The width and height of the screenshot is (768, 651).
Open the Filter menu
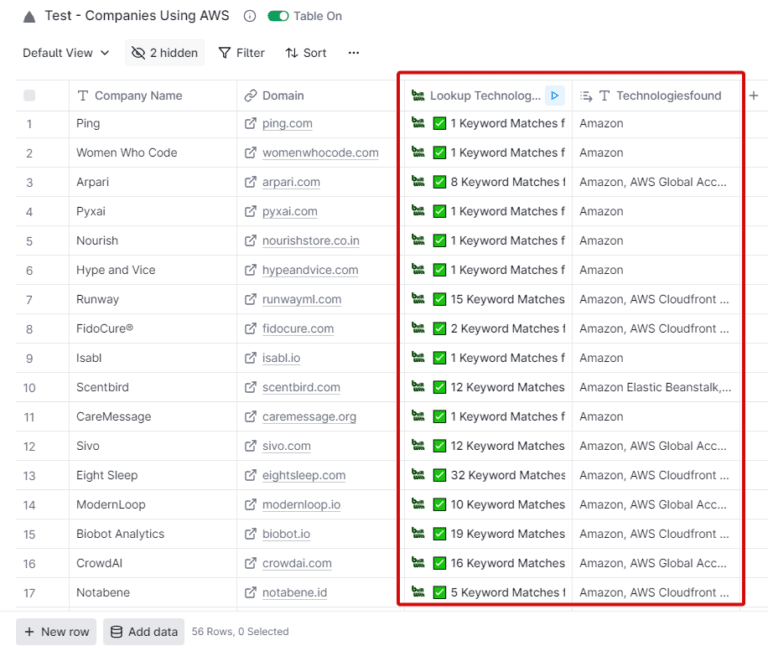241,53
